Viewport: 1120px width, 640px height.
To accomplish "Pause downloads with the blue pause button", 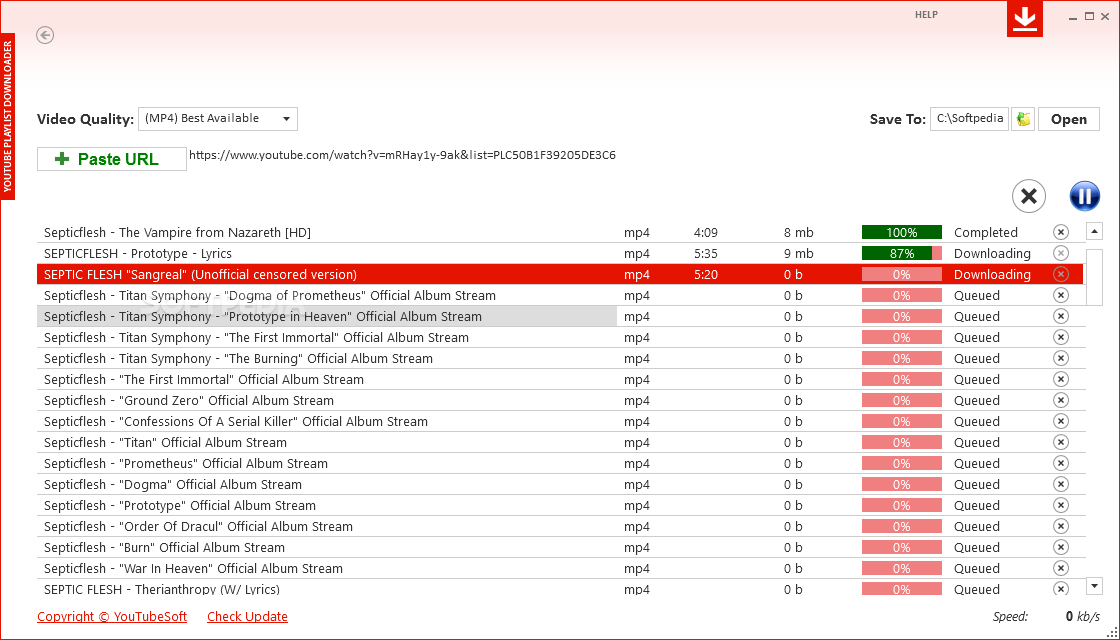I will coord(1084,196).
